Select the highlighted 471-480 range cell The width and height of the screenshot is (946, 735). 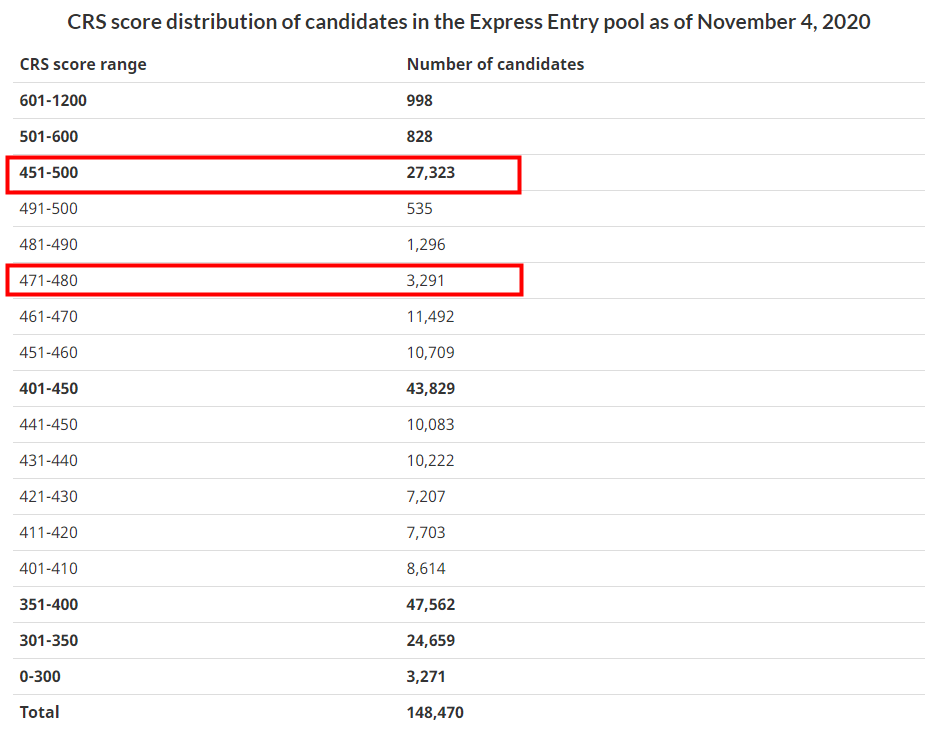coord(48,280)
